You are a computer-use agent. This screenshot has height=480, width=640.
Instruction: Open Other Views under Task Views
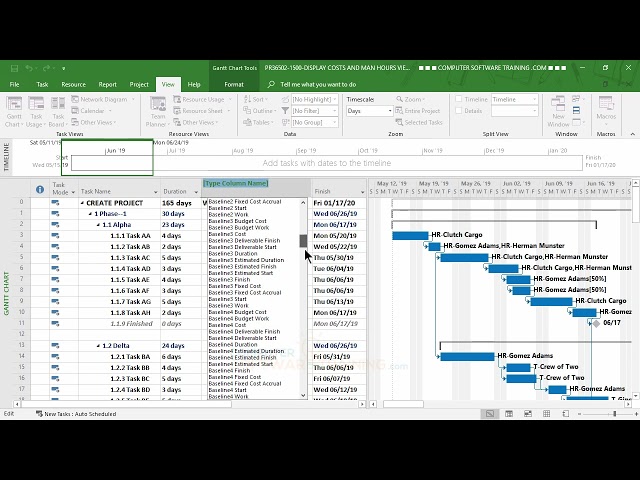[x=94, y=122]
